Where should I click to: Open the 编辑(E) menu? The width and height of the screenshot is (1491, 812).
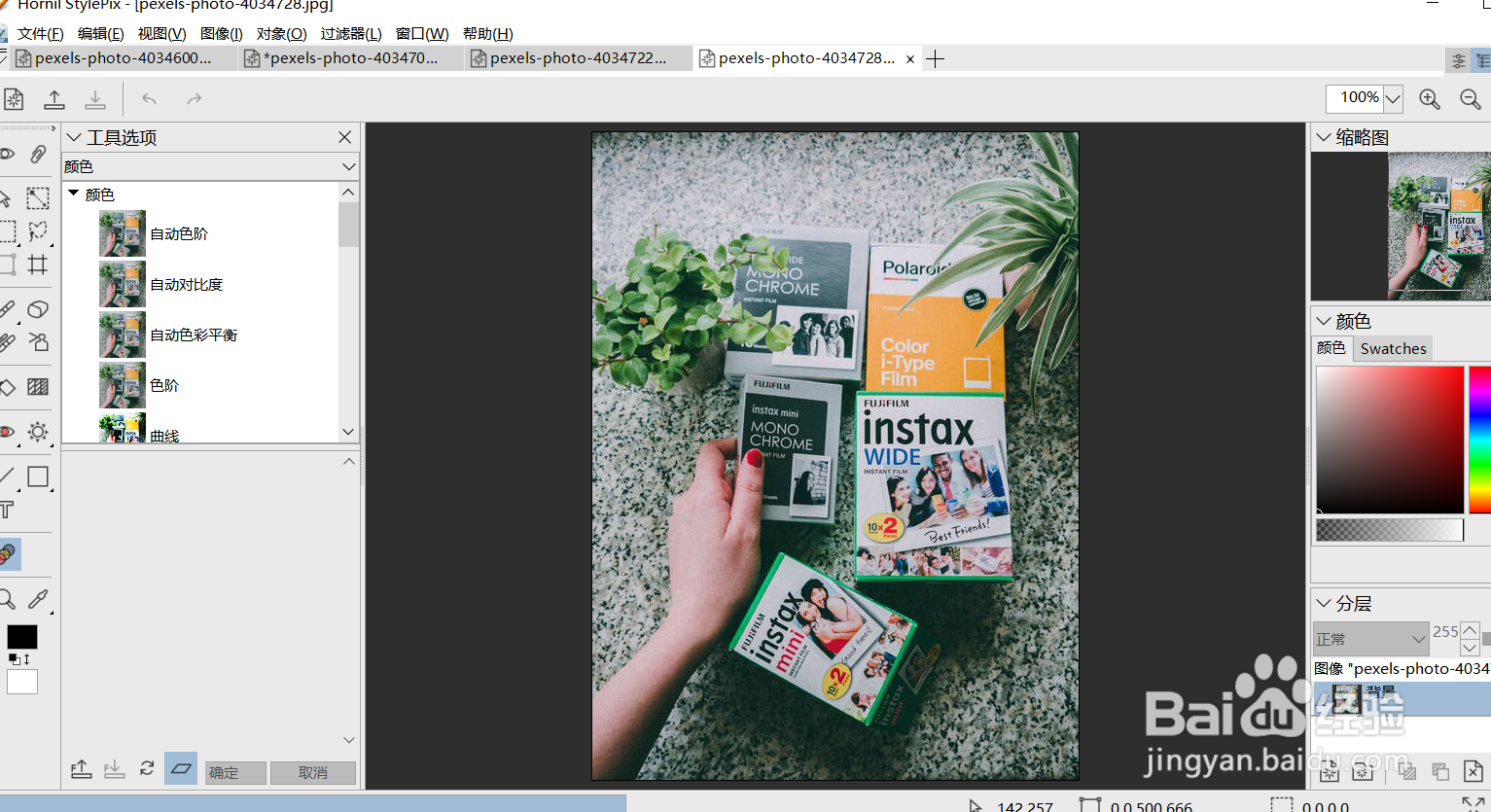(100, 34)
